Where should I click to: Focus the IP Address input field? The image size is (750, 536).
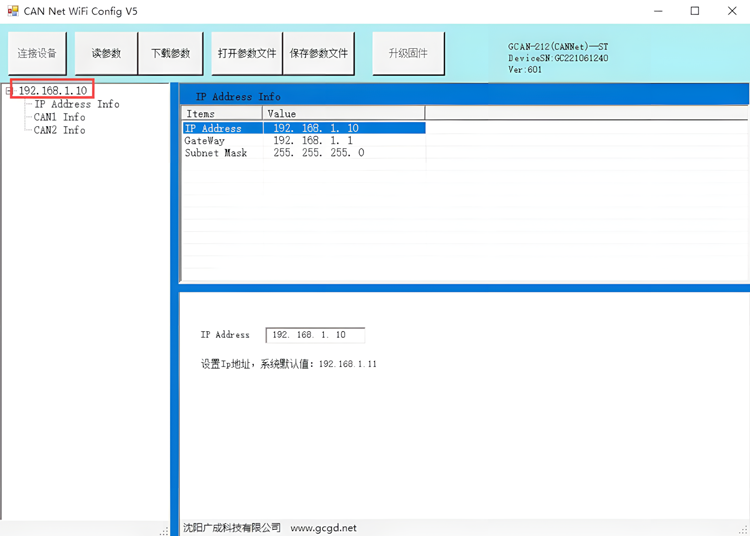315,335
